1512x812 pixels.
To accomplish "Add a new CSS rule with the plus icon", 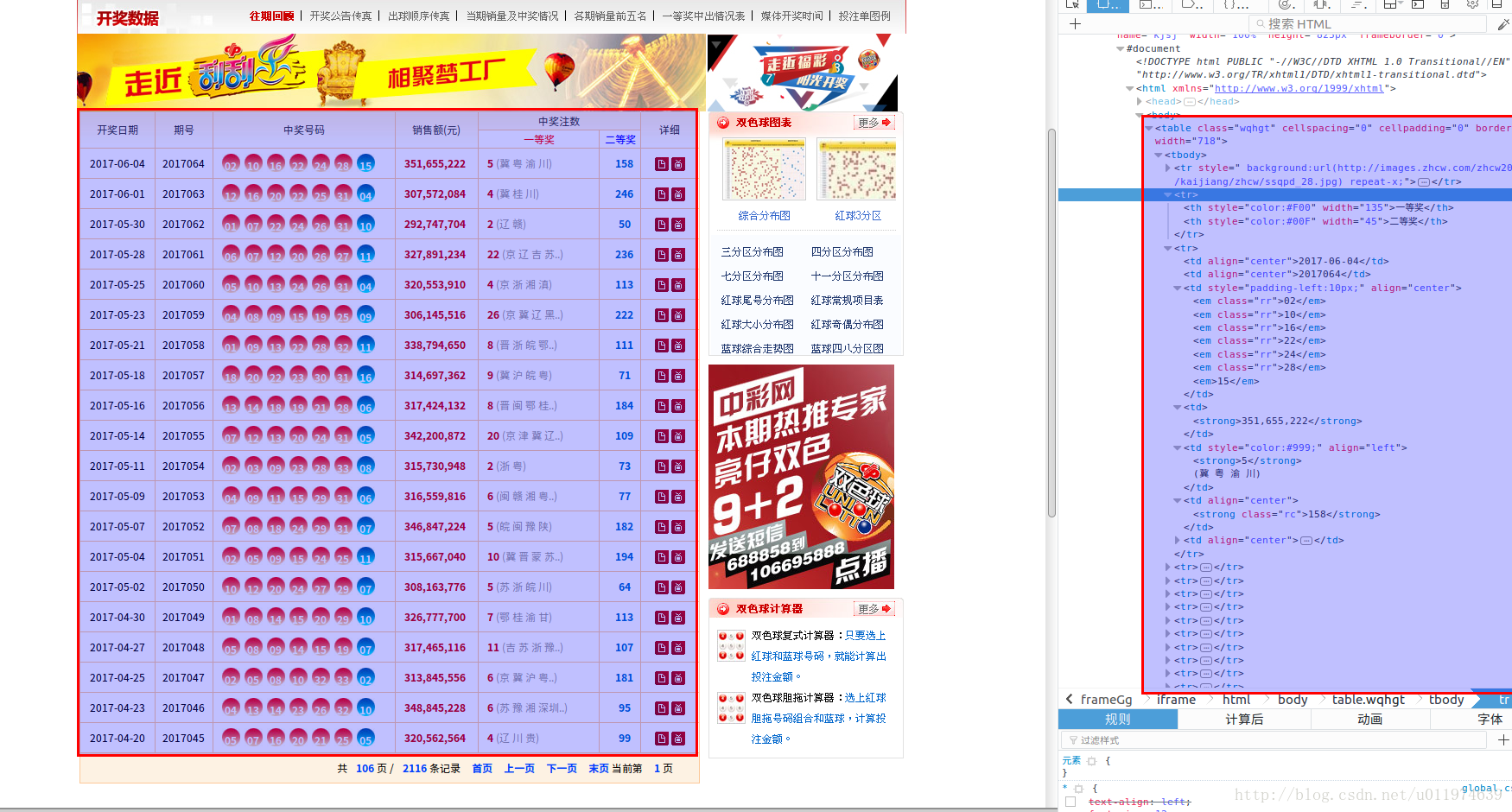I will pos(1505,739).
